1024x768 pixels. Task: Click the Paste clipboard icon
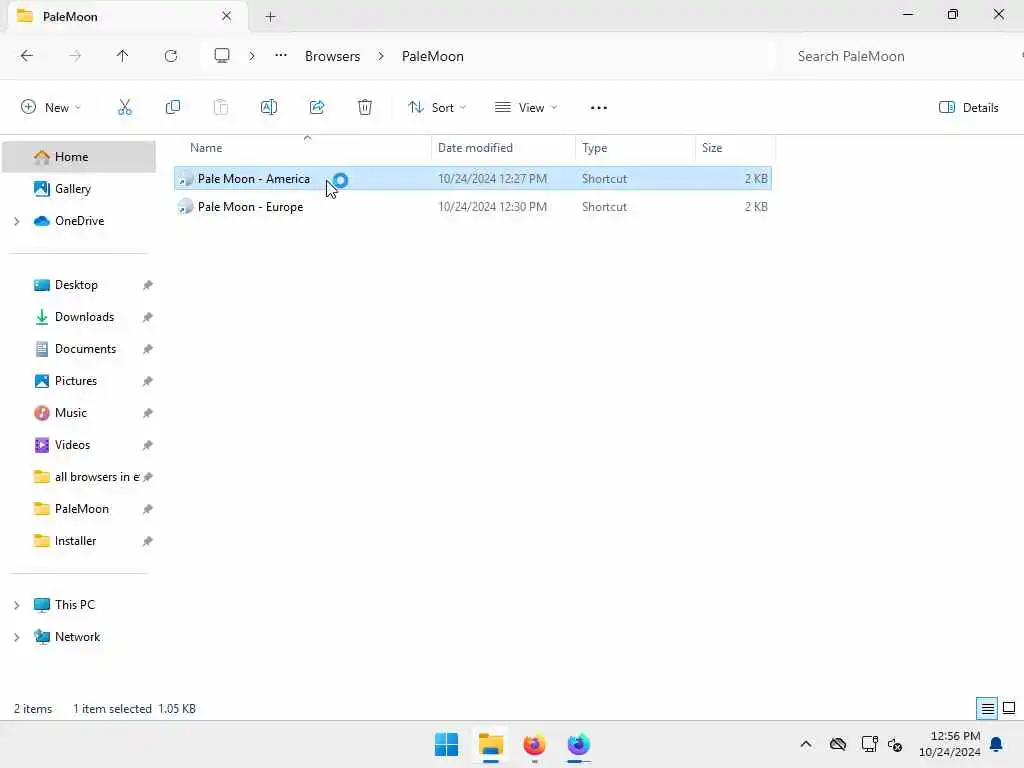pos(221,108)
